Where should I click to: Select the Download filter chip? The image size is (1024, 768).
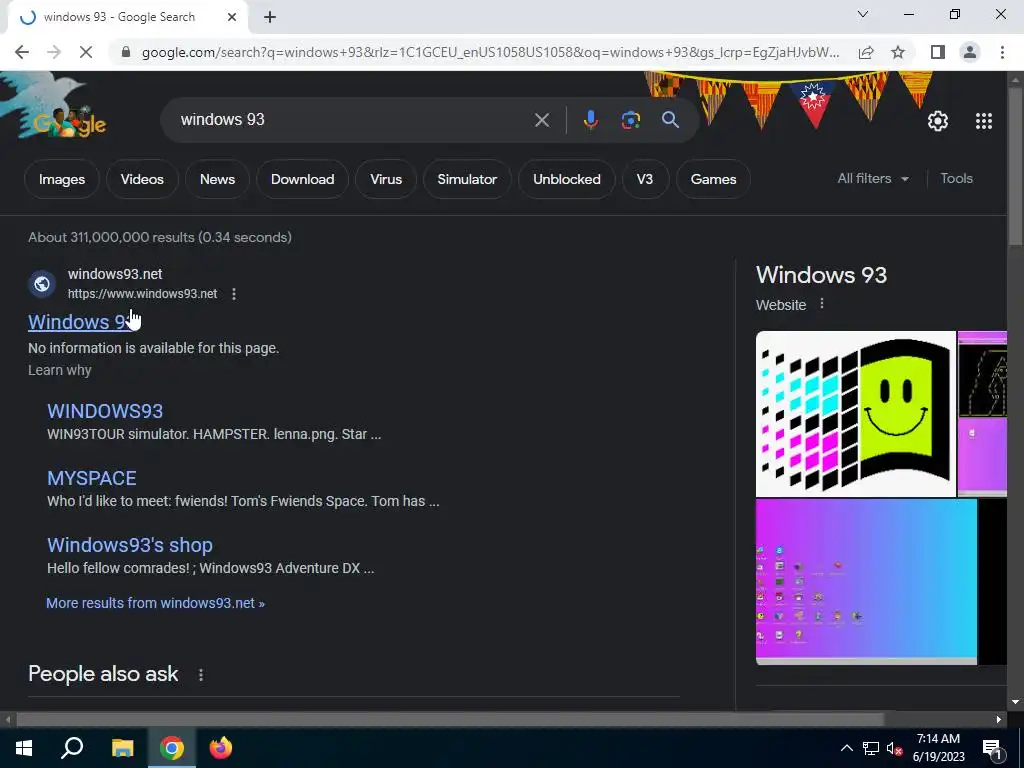point(302,179)
